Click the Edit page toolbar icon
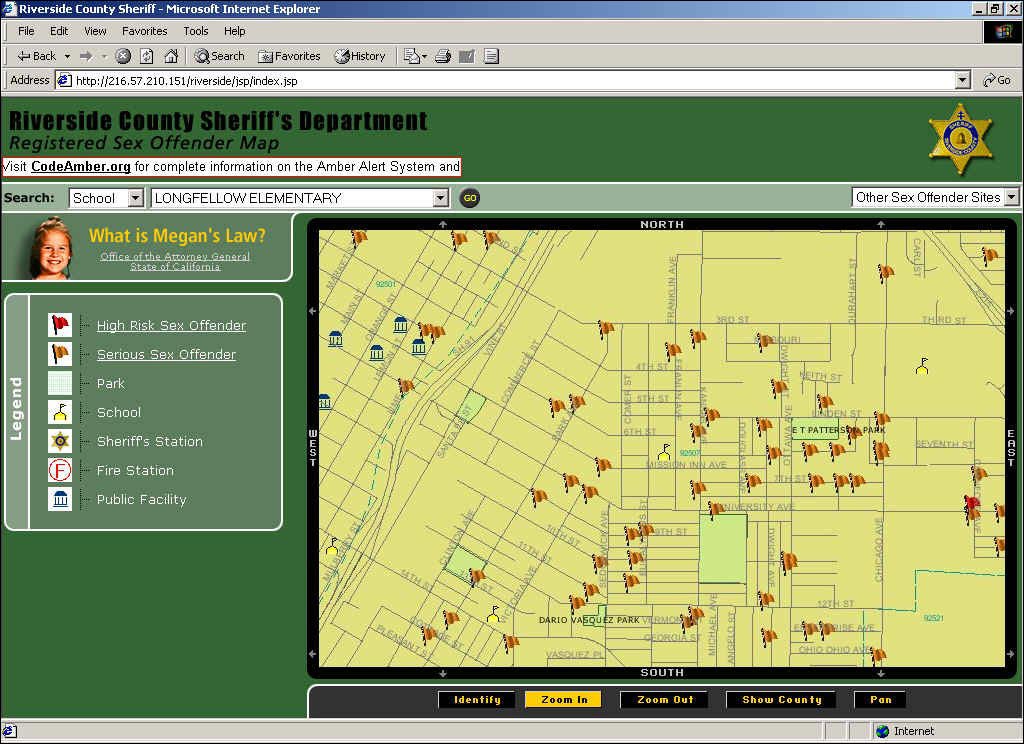 pos(466,56)
